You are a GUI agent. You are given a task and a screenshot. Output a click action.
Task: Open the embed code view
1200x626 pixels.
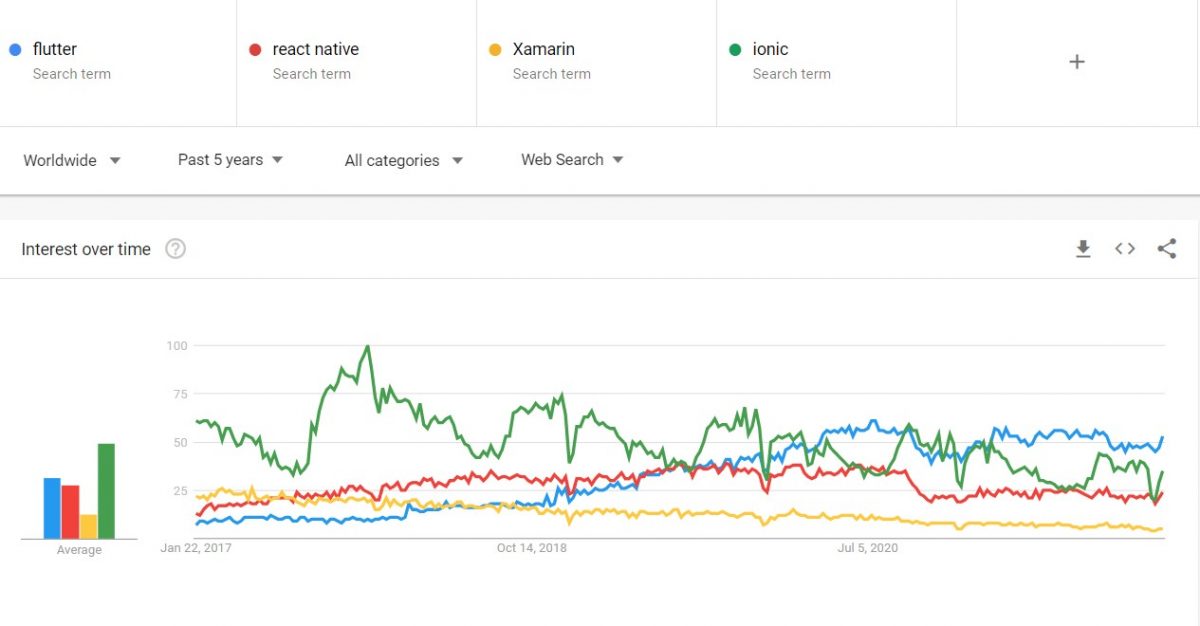tap(1124, 248)
